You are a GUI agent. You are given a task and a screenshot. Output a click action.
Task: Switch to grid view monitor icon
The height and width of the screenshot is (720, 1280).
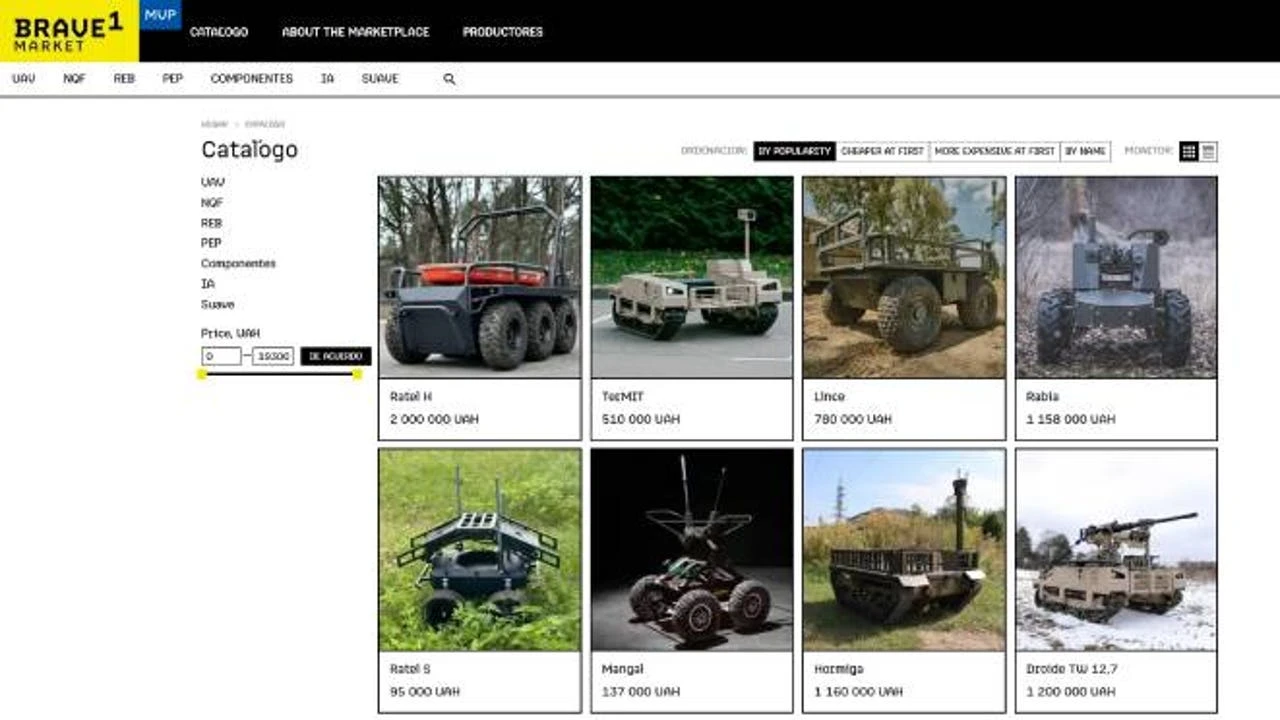click(1188, 152)
